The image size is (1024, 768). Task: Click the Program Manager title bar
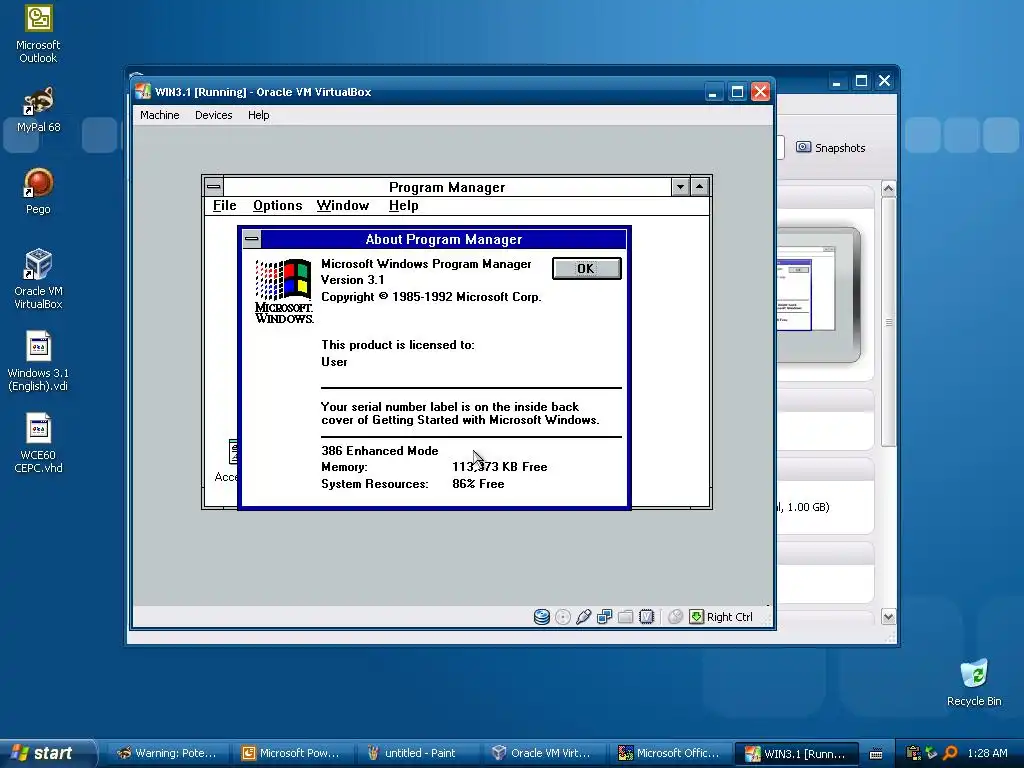447,187
